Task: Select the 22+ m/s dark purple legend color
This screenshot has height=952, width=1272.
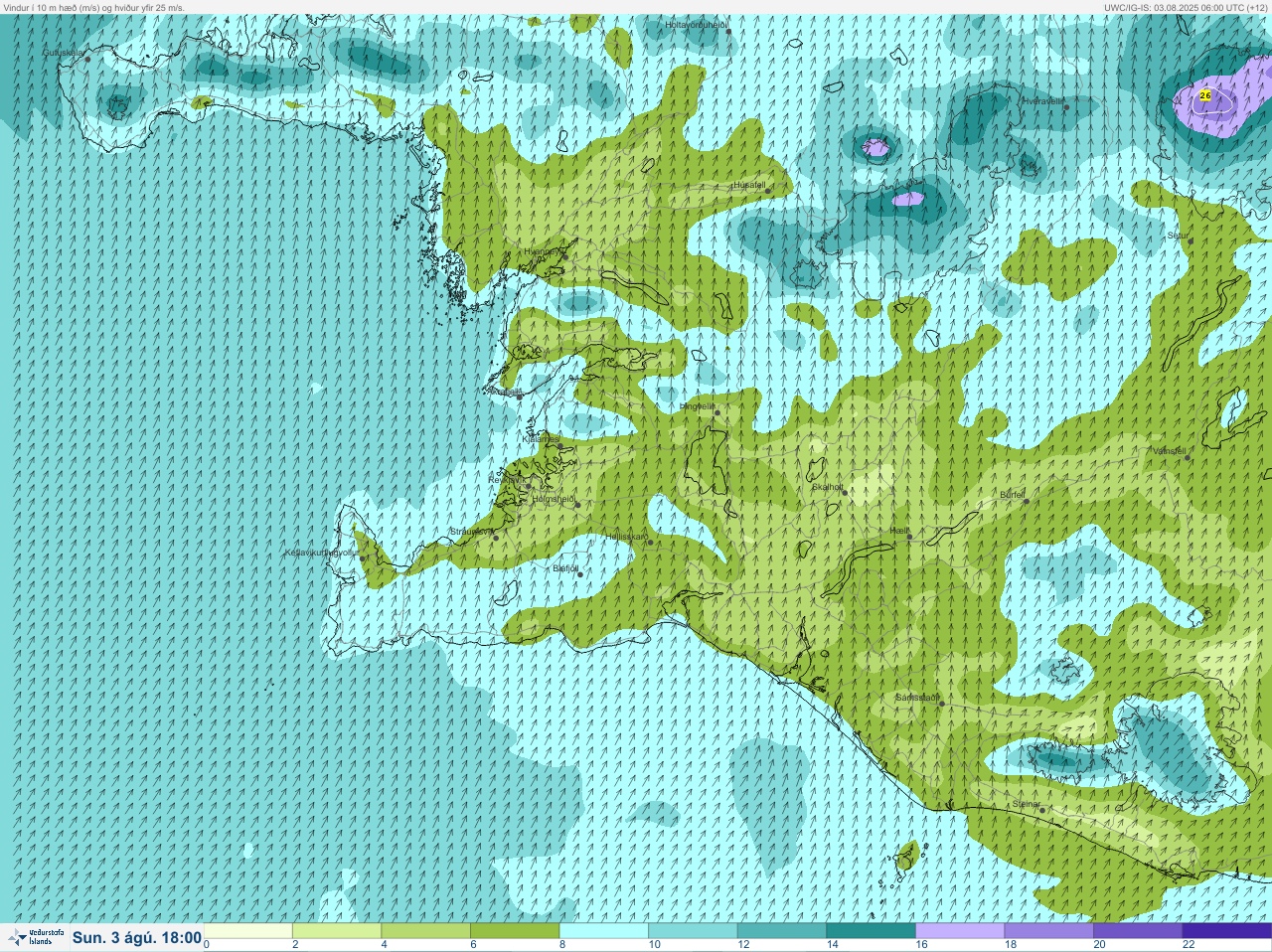Action: pyautogui.click(x=1227, y=931)
